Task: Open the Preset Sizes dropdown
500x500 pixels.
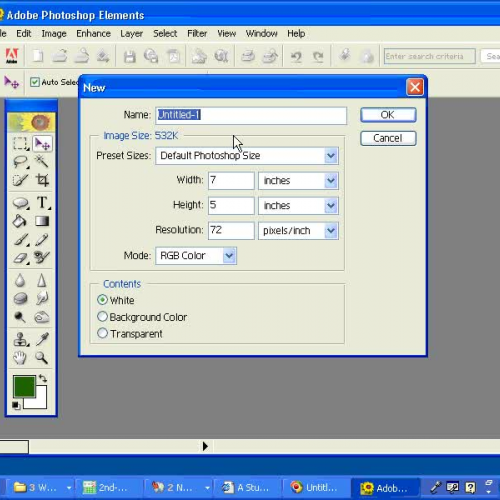Action: [331, 156]
